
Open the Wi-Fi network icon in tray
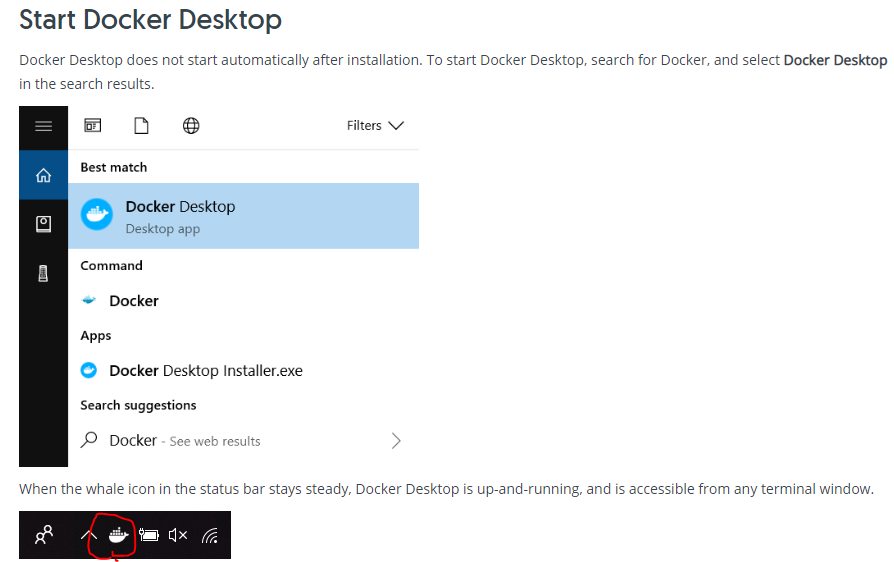210,535
